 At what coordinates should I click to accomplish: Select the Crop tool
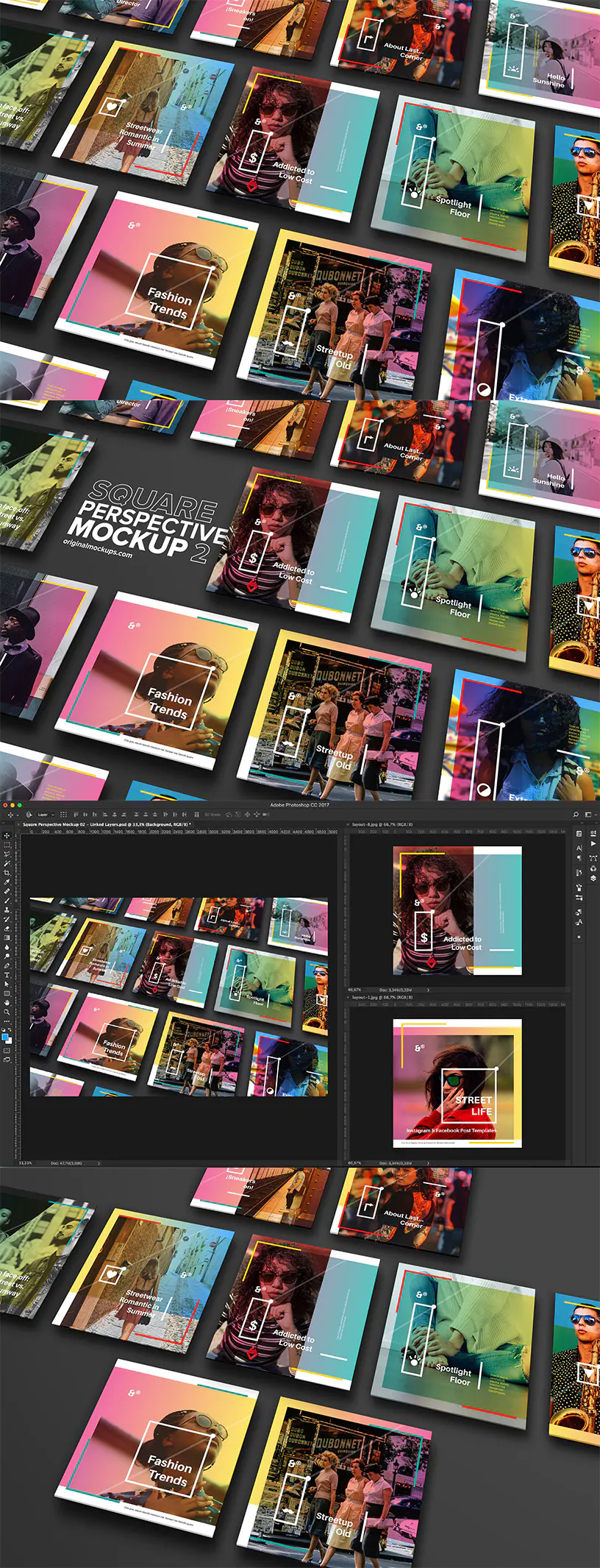pyautogui.click(x=7, y=873)
